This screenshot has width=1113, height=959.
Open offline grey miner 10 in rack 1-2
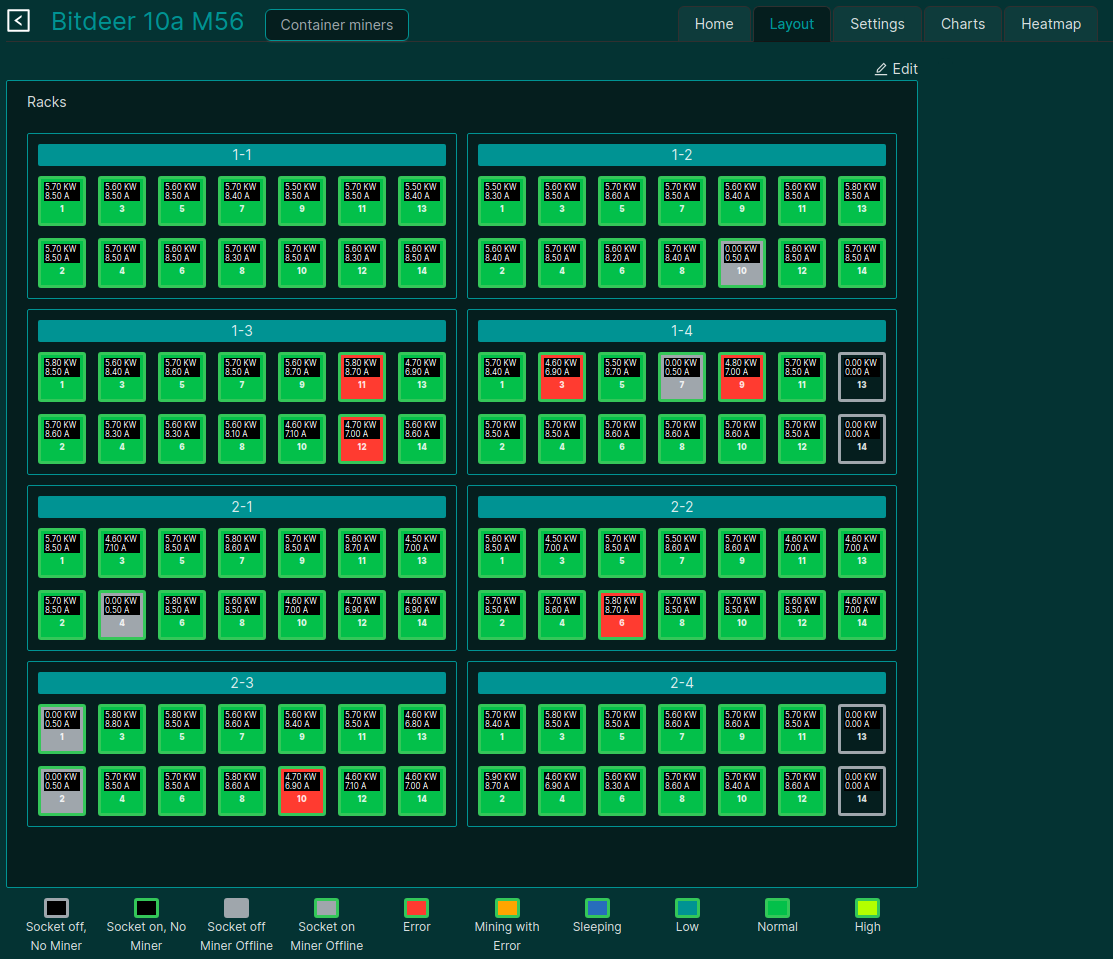742,263
